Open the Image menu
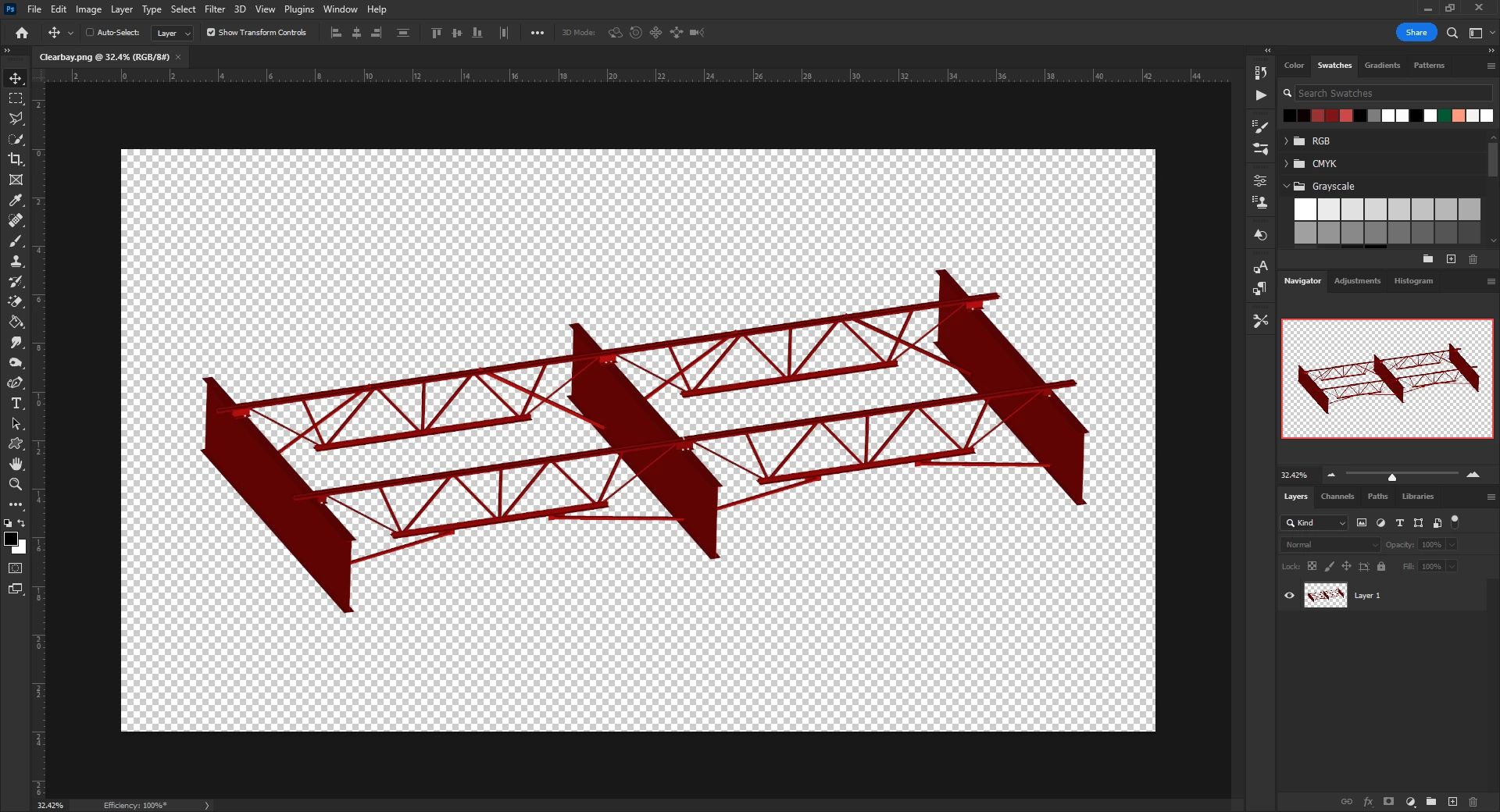This screenshot has width=1500, height=812. coord(88,9)
